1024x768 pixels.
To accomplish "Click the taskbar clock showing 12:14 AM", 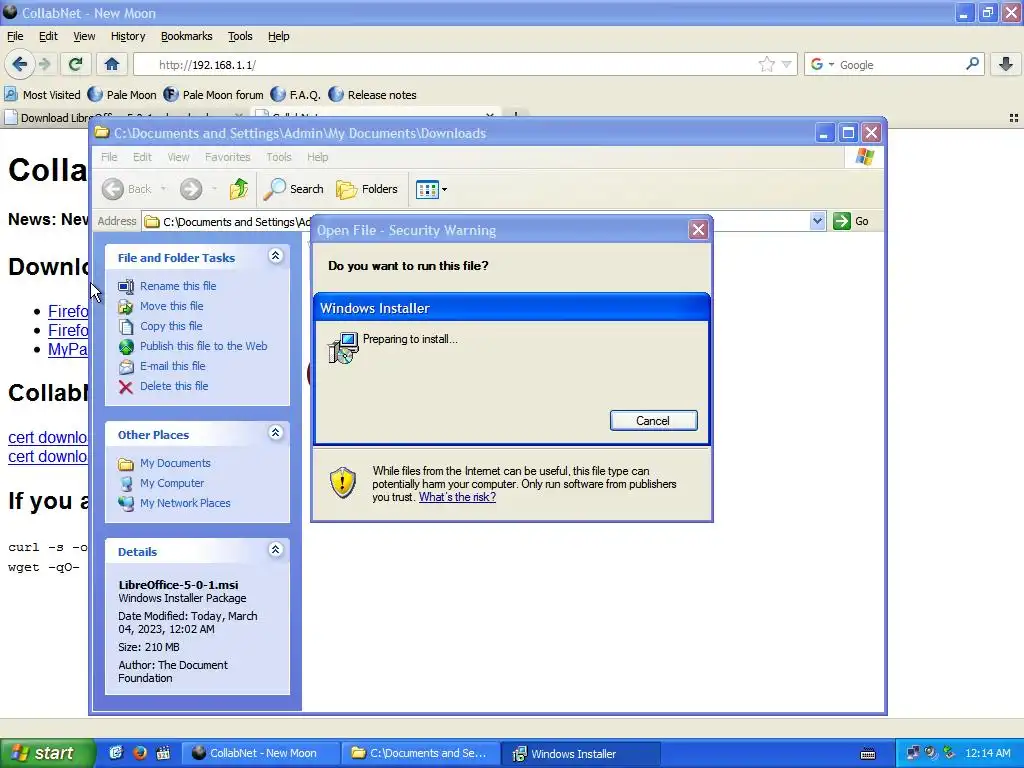I will (x=987, y=753).
